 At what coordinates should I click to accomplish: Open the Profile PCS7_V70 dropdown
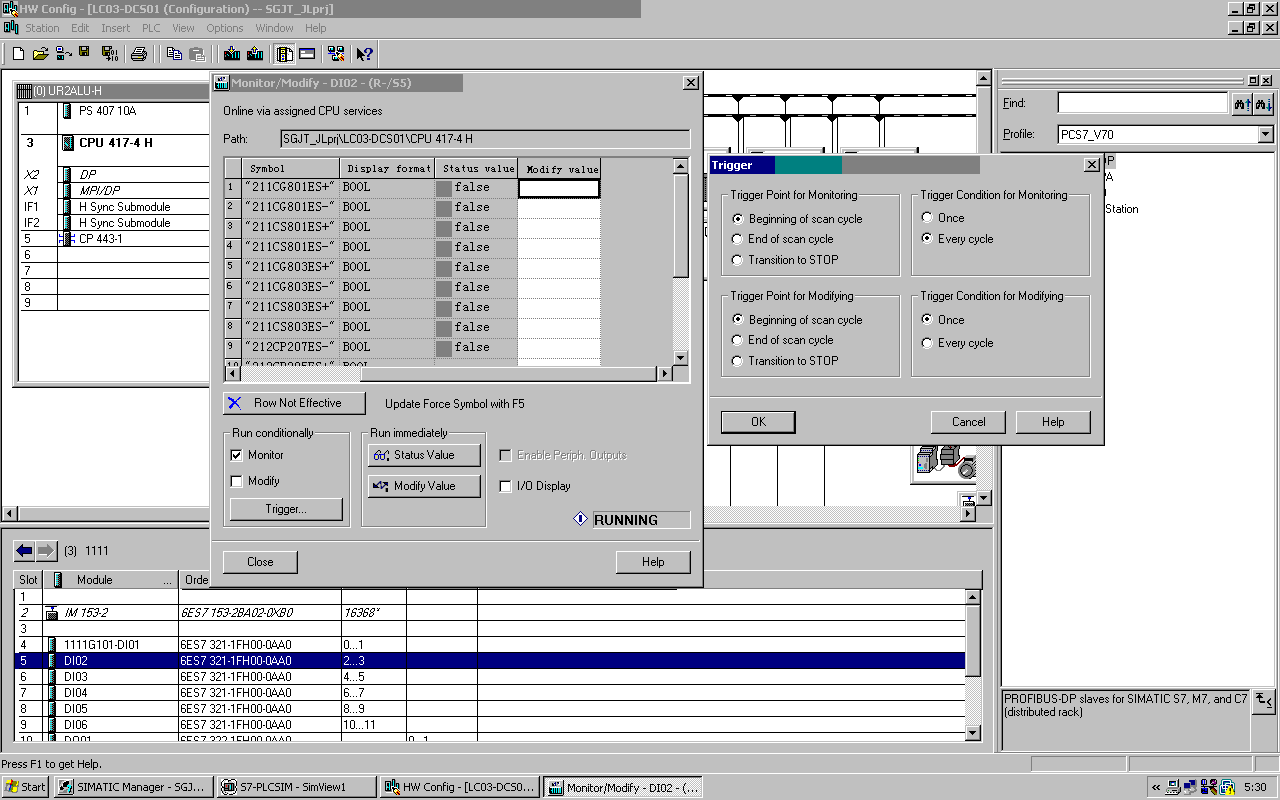(1265, 134)
